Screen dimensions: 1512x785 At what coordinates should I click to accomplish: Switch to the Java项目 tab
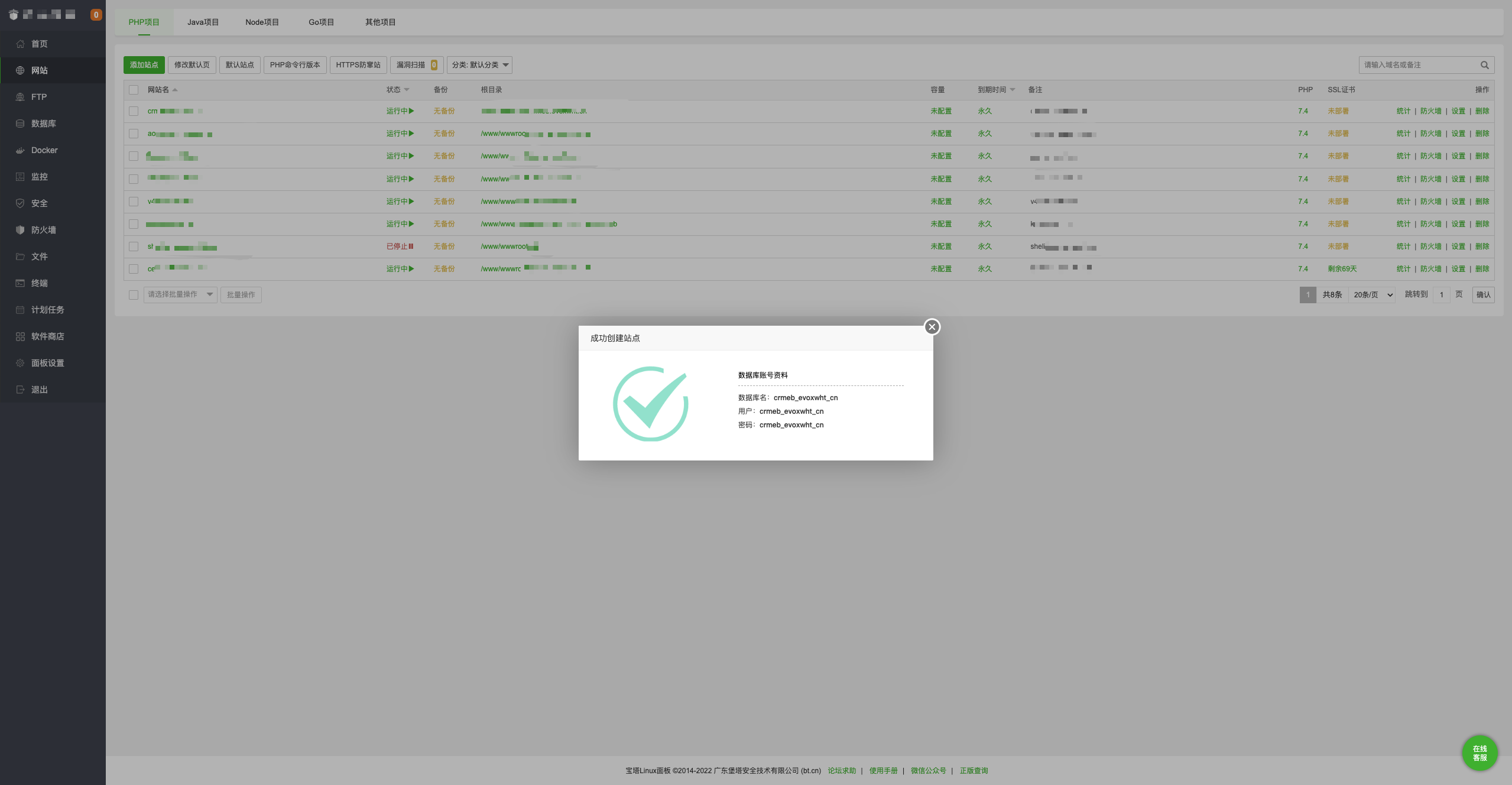coord(203,22)
